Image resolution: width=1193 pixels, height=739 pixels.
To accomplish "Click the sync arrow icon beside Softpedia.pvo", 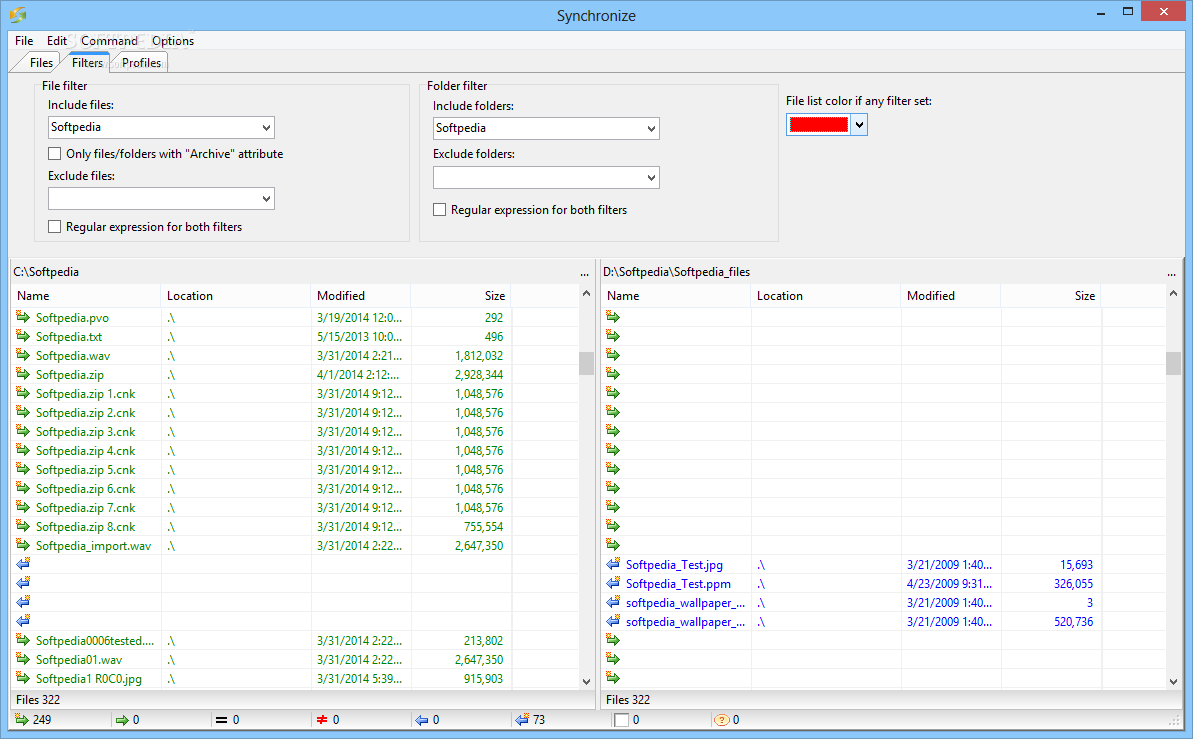I will [x=23, y=317].
